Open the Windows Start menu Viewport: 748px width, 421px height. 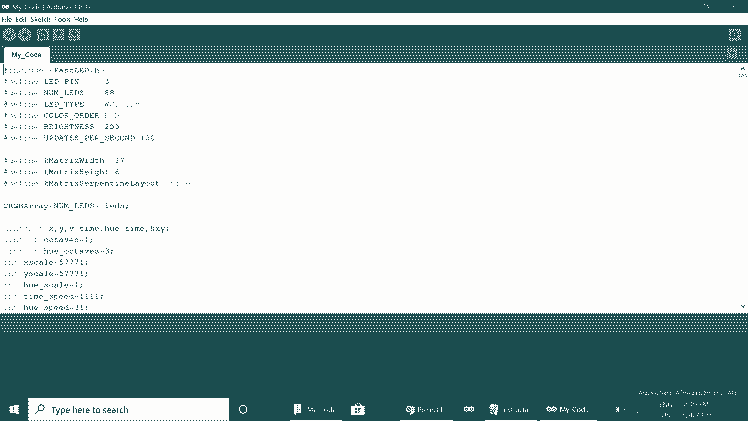click(14, 410)
